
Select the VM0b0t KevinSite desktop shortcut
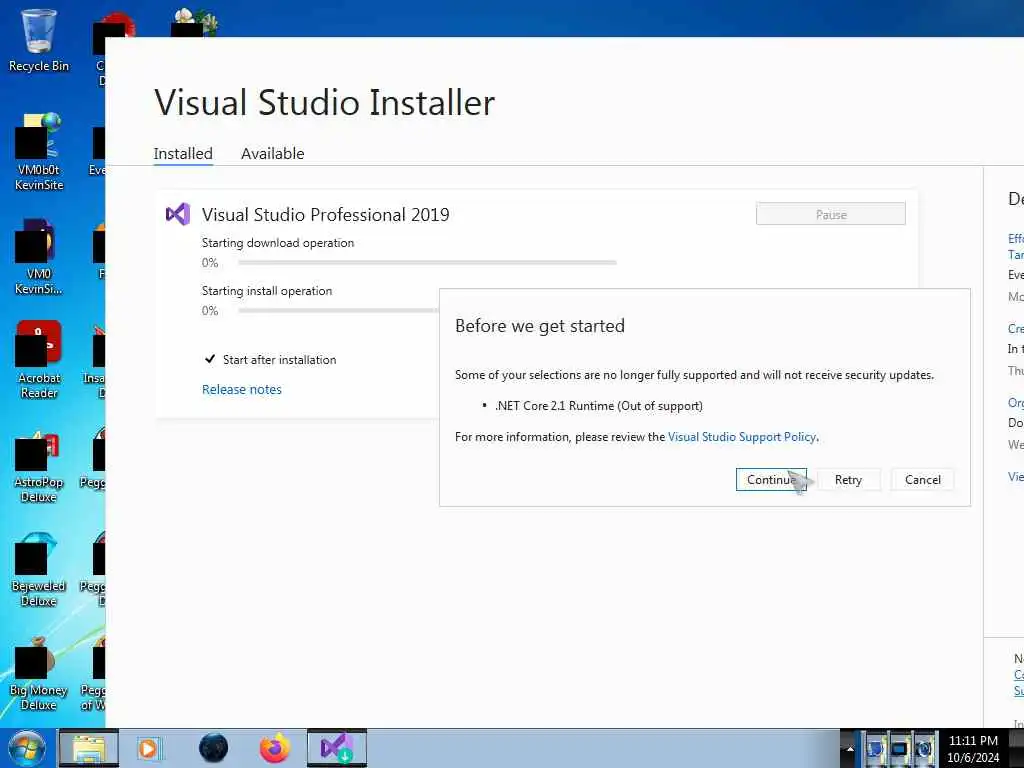39,153
